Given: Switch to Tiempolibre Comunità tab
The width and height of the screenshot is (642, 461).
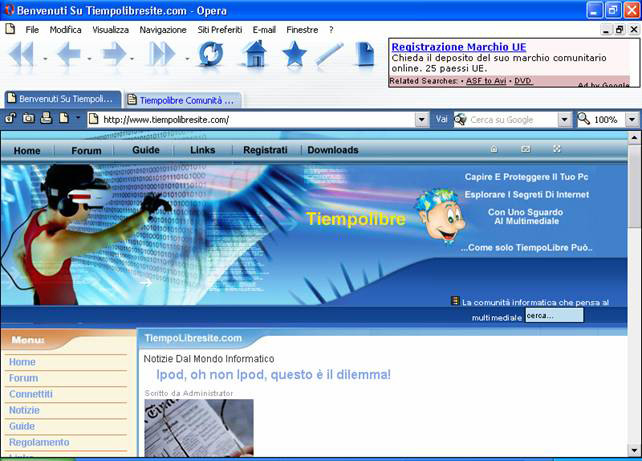Looking at the screenshot, I should pos(183,100).
